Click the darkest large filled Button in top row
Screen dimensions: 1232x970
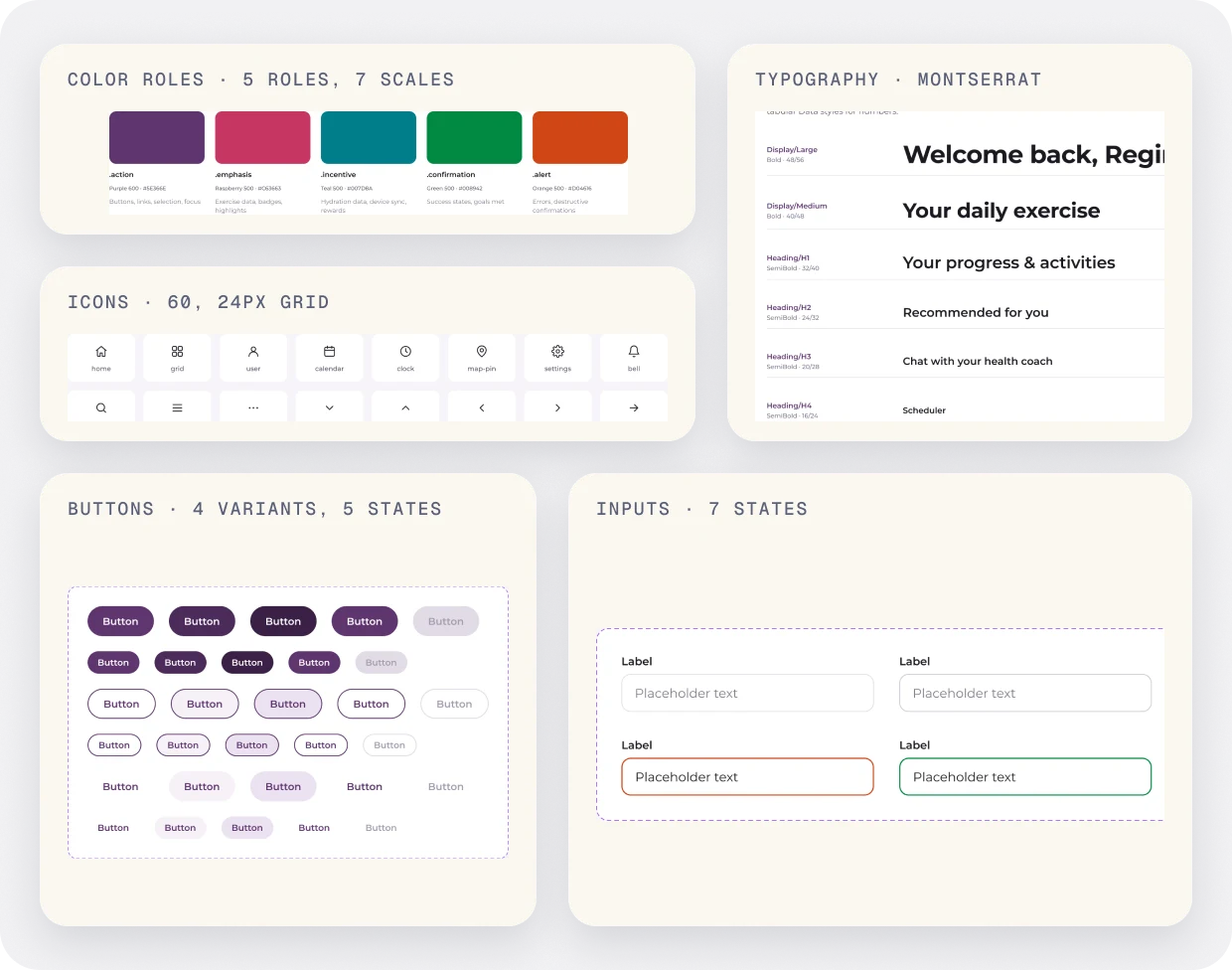click(283, 621)
